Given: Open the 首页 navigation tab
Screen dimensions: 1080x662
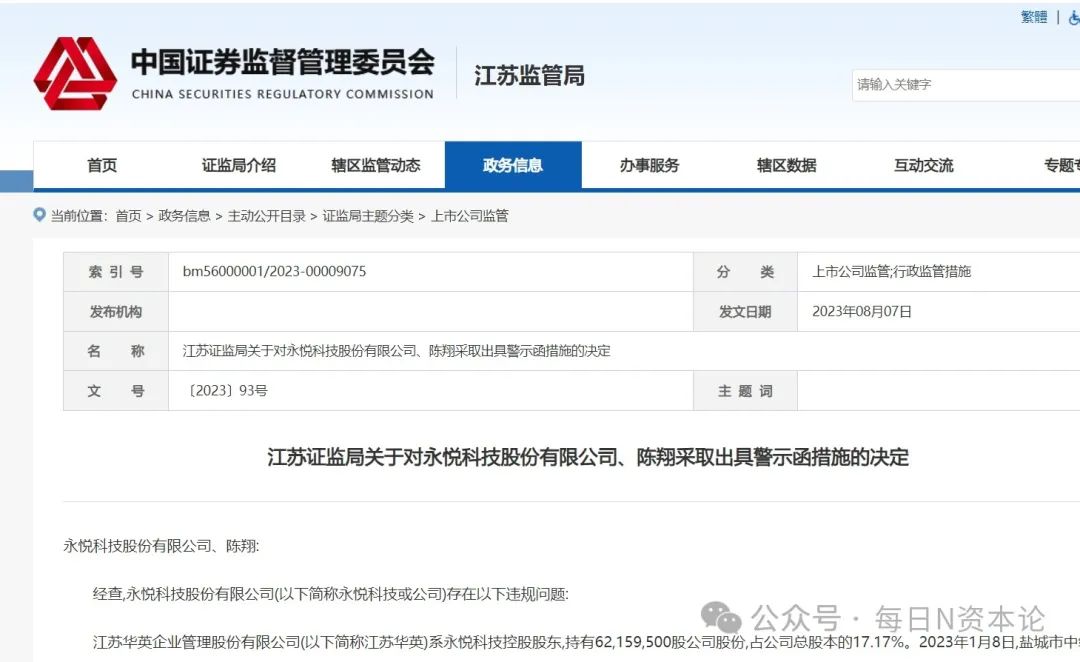Looking at the screenshot, I should coord(102,165).
